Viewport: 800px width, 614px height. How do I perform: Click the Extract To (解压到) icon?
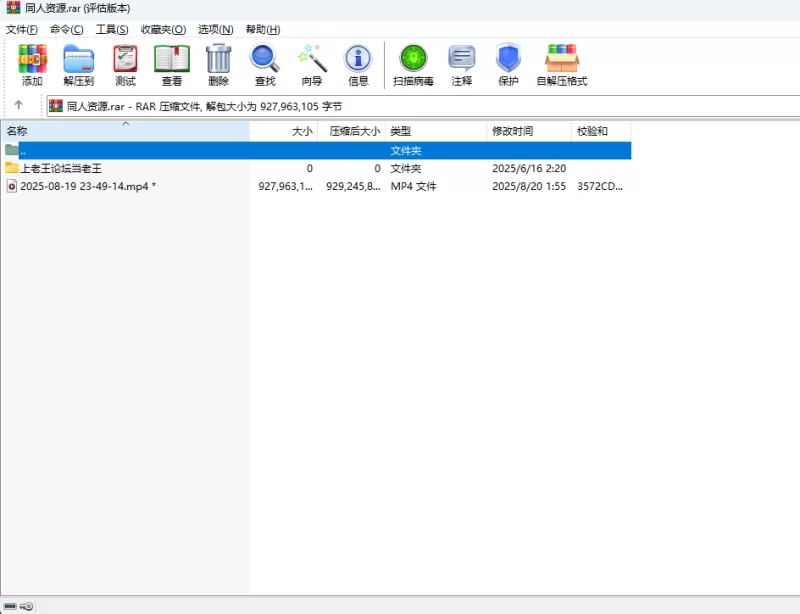[79, 64]
